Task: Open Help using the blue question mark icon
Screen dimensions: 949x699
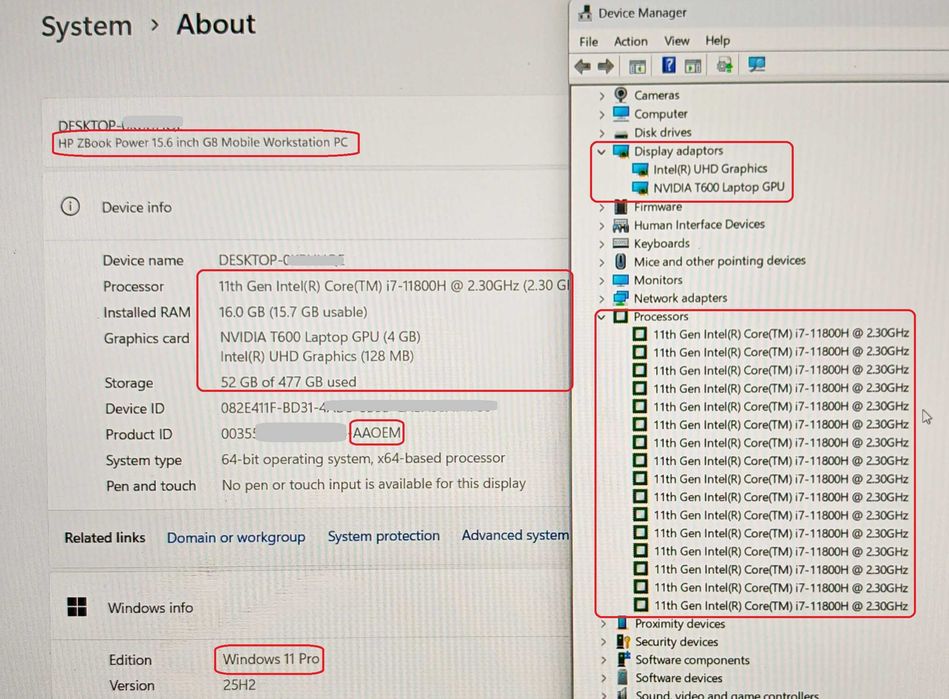Action: [x=668, y=65]
